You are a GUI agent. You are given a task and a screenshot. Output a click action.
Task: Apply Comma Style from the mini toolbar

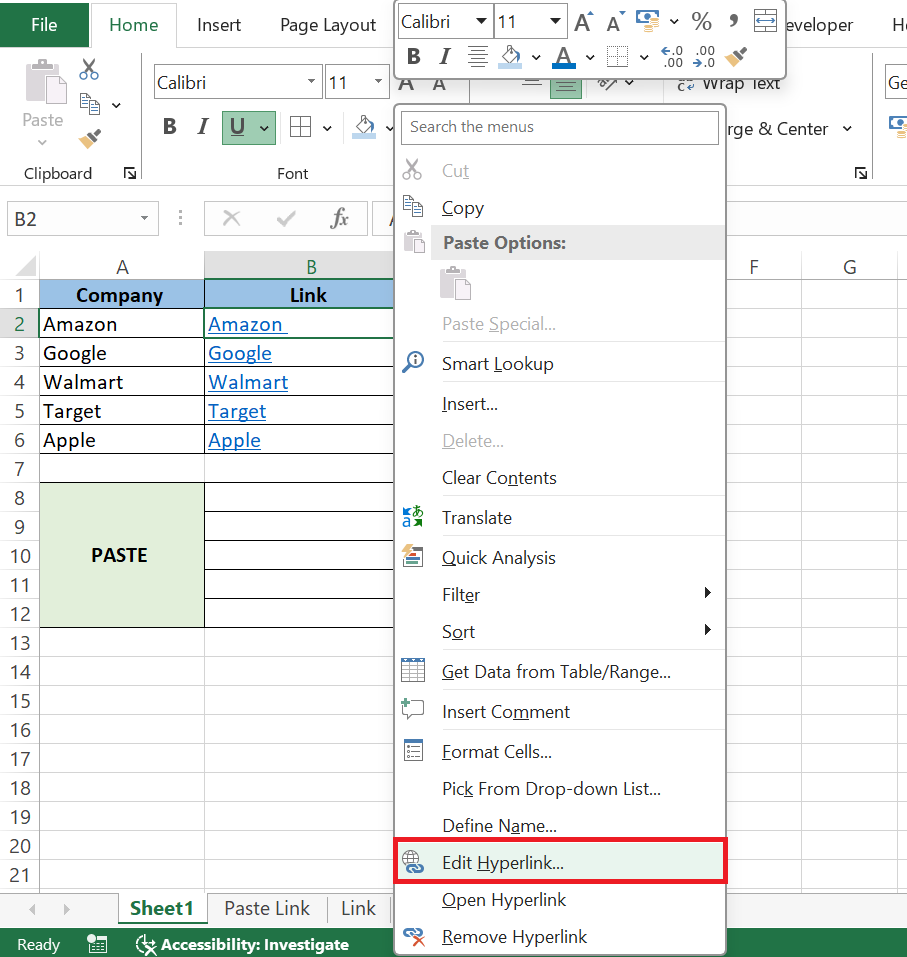pyautogui.click(x=733, y=21)
